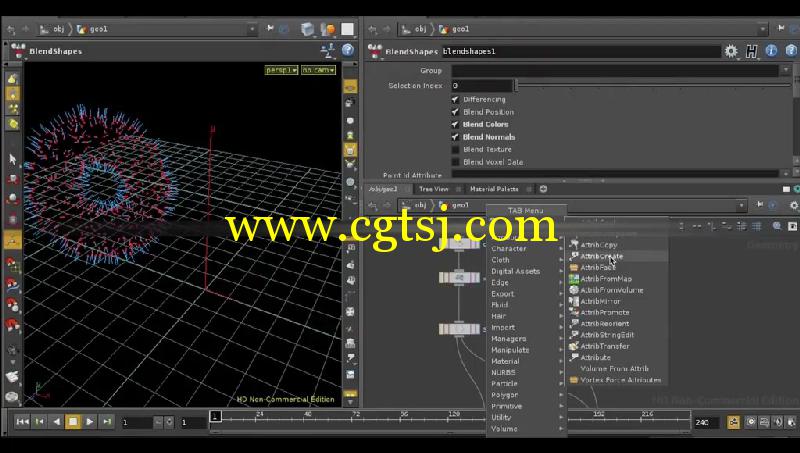Open the network editor gear settings
The height and width of the screenshot is (453, 800).
click(x=794, y=205)
